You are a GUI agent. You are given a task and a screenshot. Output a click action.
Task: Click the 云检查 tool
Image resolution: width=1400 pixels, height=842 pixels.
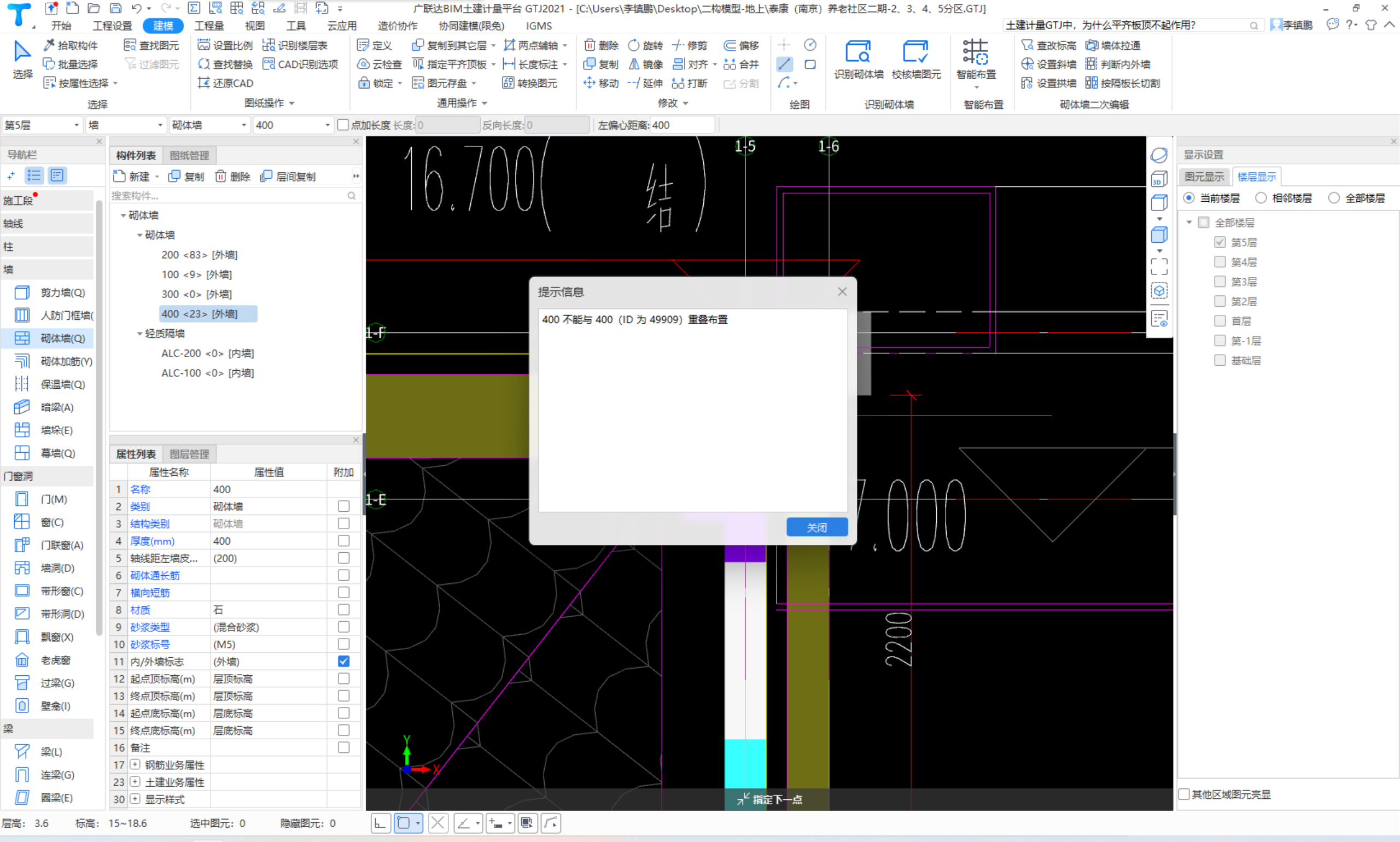380,64
